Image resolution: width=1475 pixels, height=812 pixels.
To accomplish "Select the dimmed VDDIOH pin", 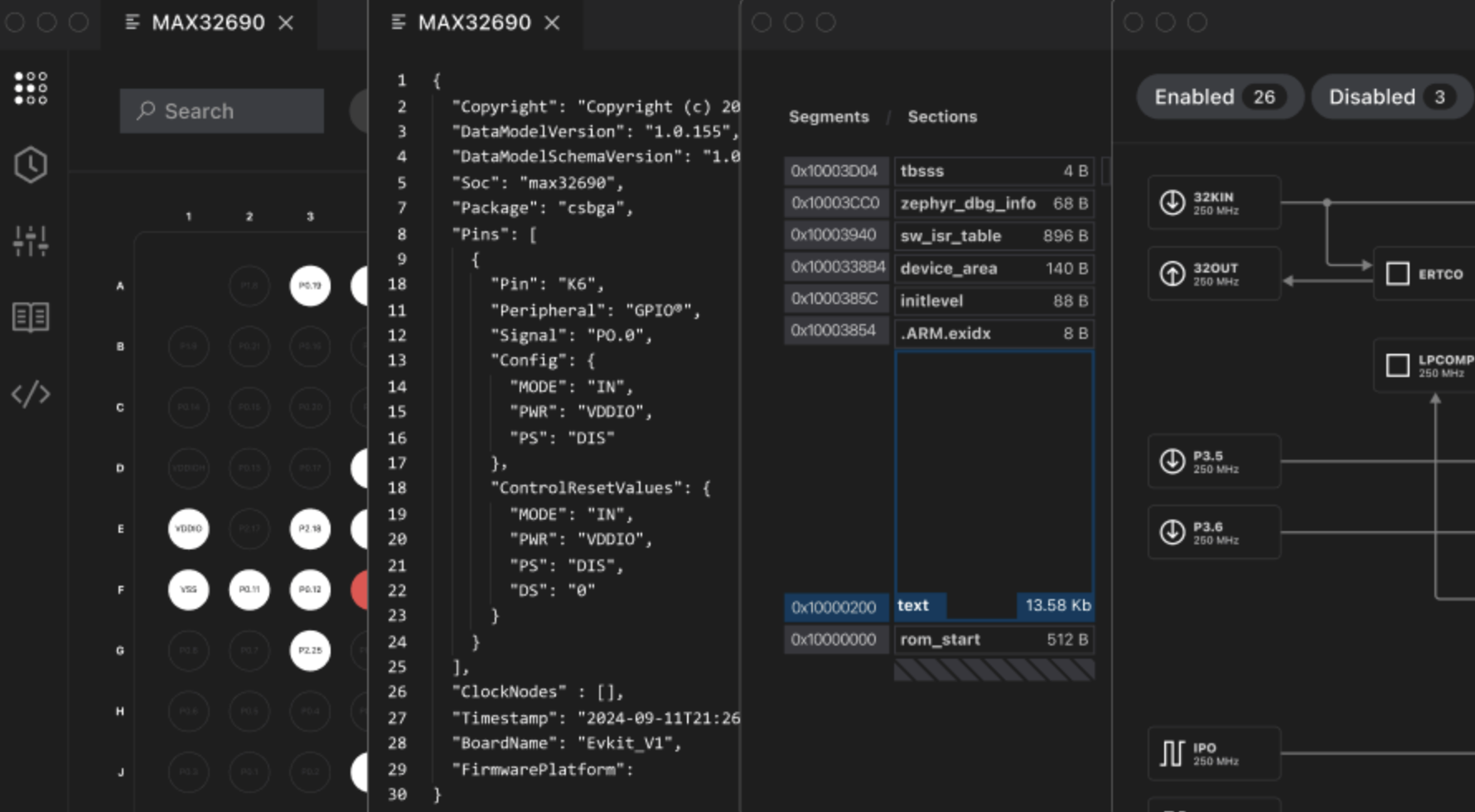I will 188,468.
